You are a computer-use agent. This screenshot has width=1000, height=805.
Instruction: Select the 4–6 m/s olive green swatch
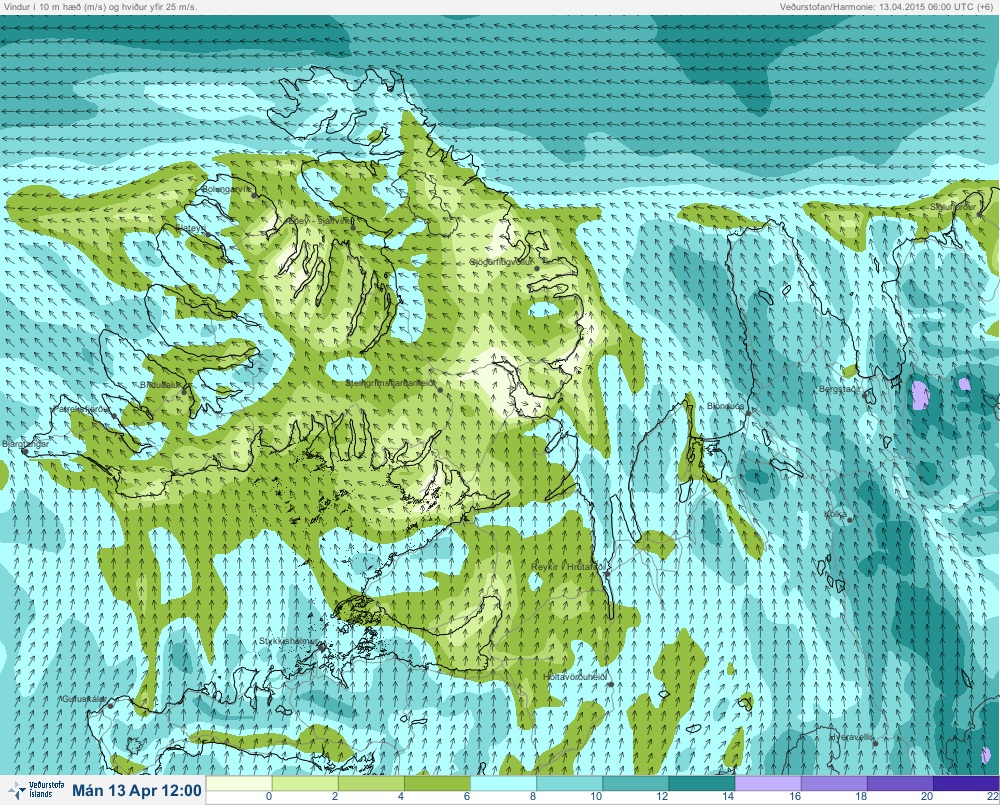[x=438, y=783]
